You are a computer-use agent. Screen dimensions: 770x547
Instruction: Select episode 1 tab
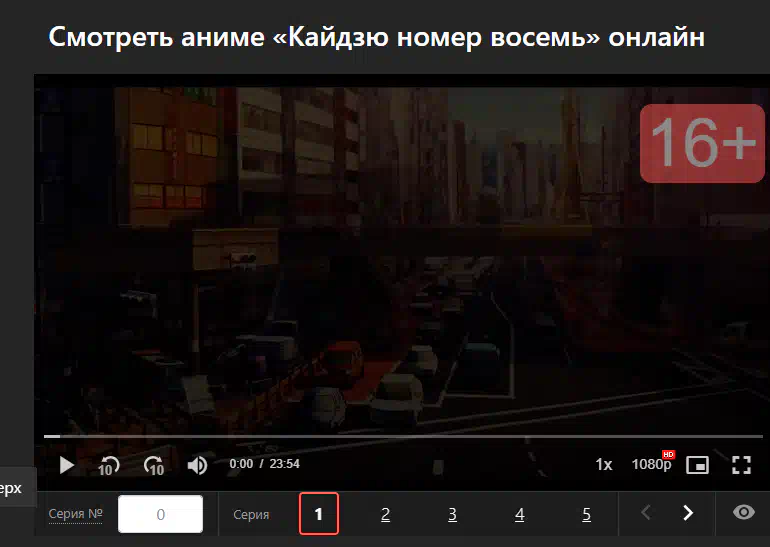click(x=319, y=514)
